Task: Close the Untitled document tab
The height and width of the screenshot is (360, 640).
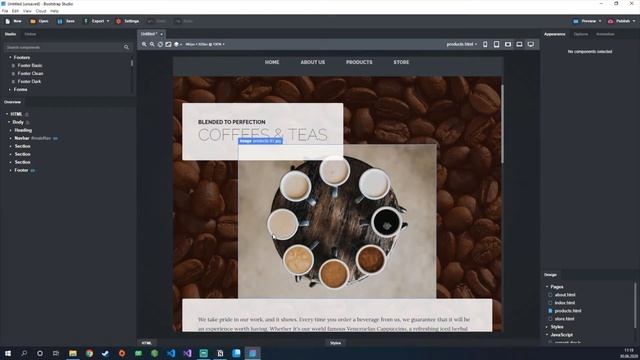Action: click(x=161, y=34)
